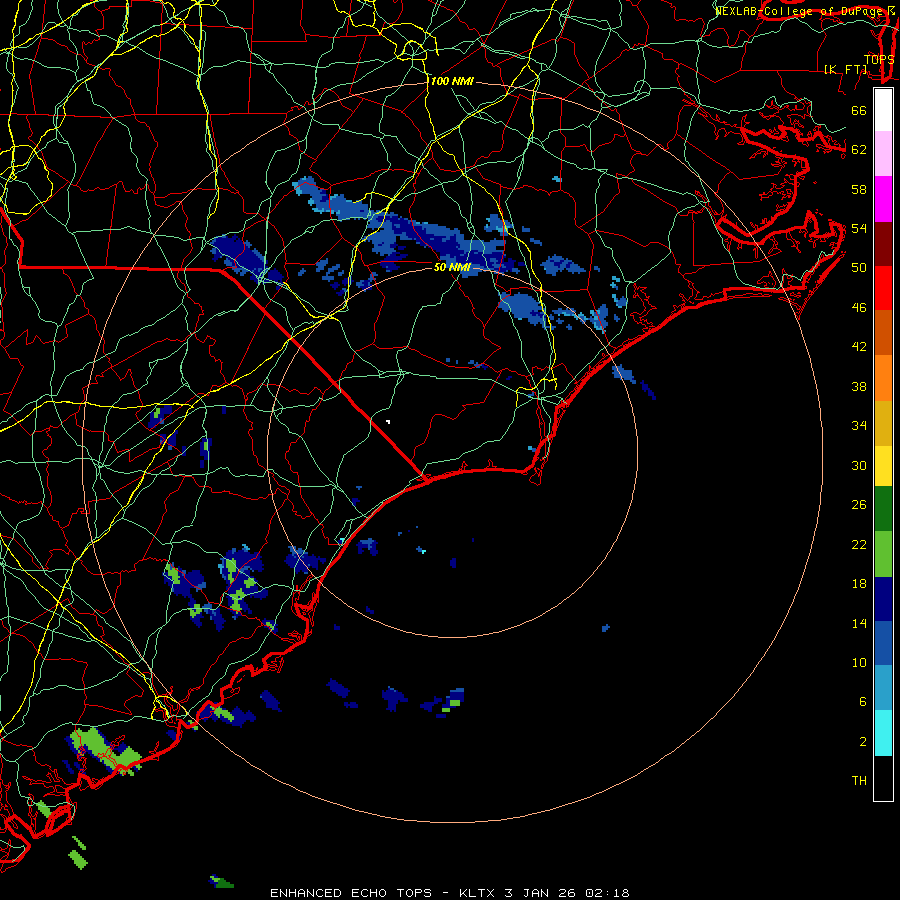900x900 pixels.
Task: Click the white radar site marker at map center
Action: pos(389,422)
